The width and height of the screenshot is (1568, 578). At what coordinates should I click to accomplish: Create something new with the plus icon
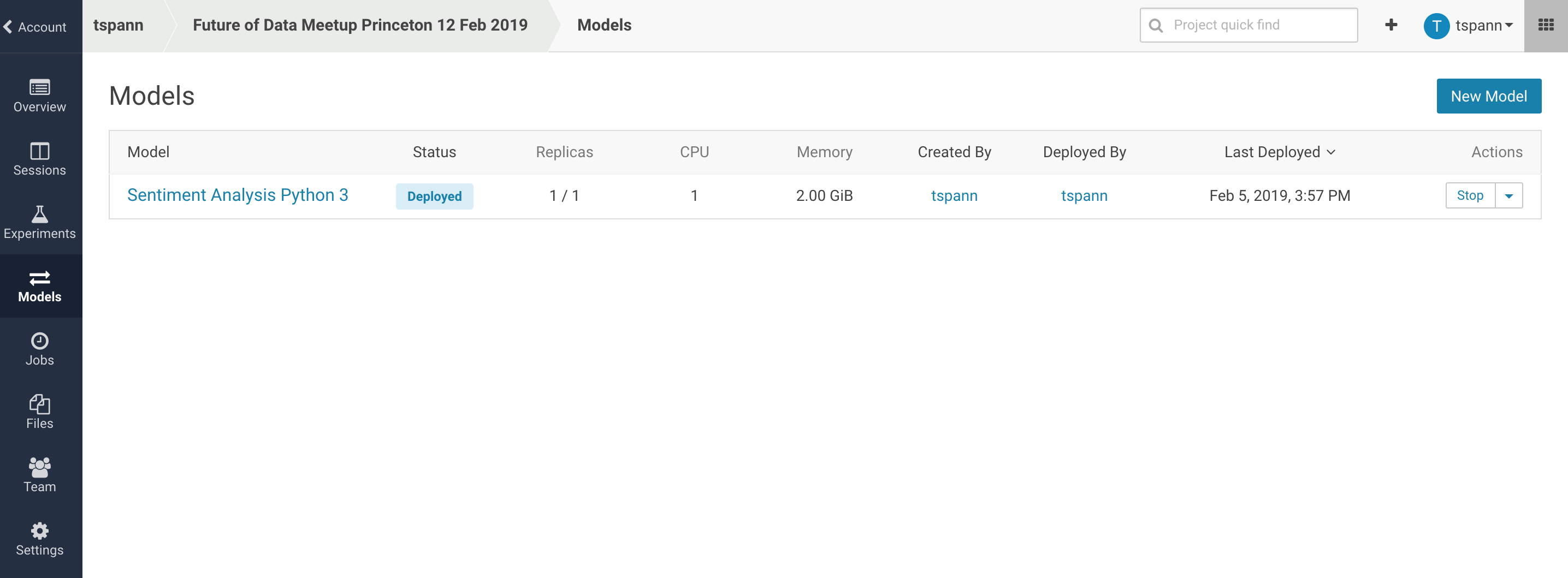[1392, 25]
